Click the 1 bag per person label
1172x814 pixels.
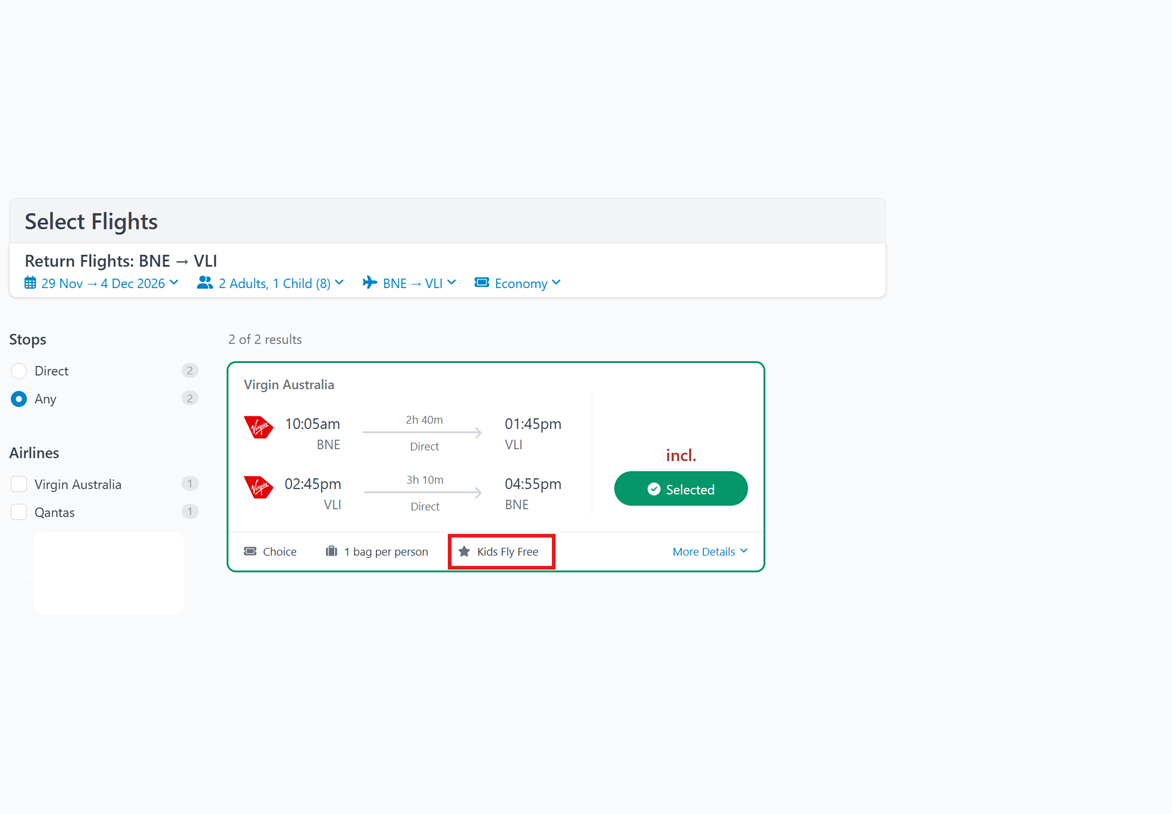pyautogui.click(x=385, y=551)
